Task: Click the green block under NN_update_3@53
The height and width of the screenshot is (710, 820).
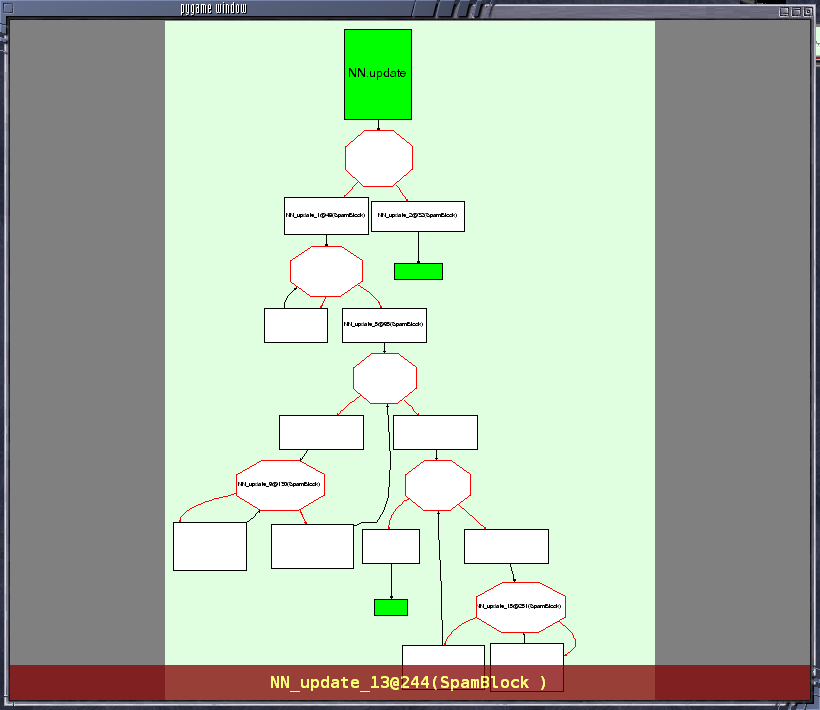Action: click(x=418, y=271)
